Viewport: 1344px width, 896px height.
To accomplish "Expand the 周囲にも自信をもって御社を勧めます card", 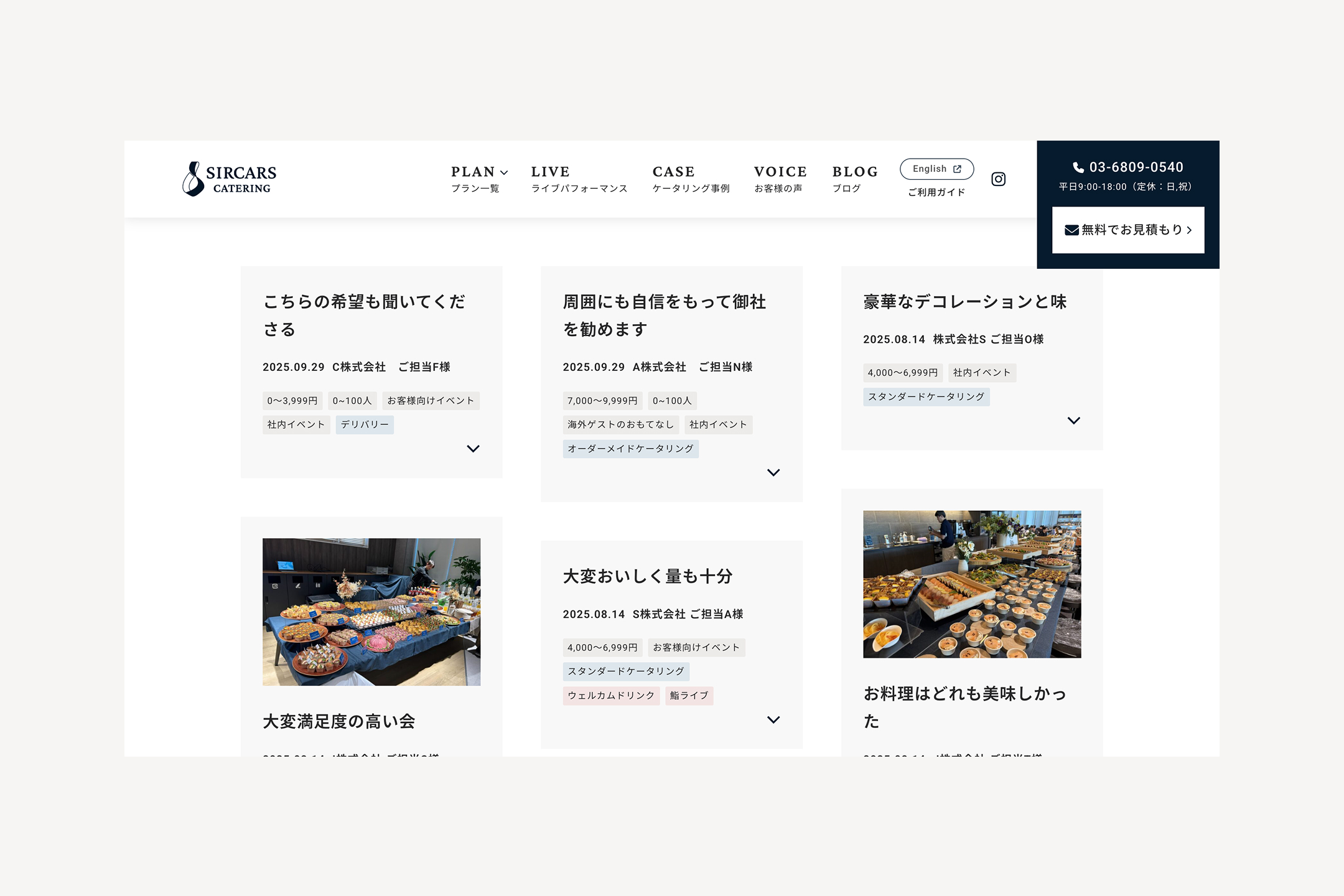I will click(773, 473).
